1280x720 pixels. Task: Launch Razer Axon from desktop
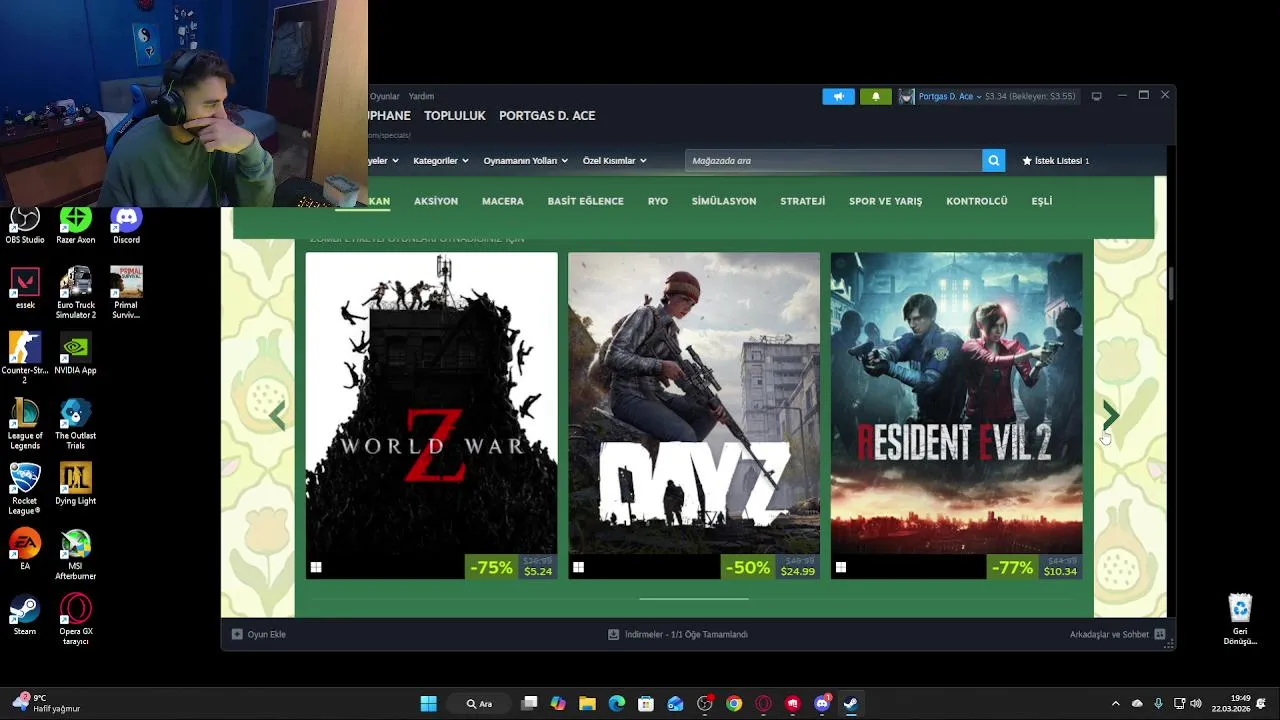(x=75, y=225)
